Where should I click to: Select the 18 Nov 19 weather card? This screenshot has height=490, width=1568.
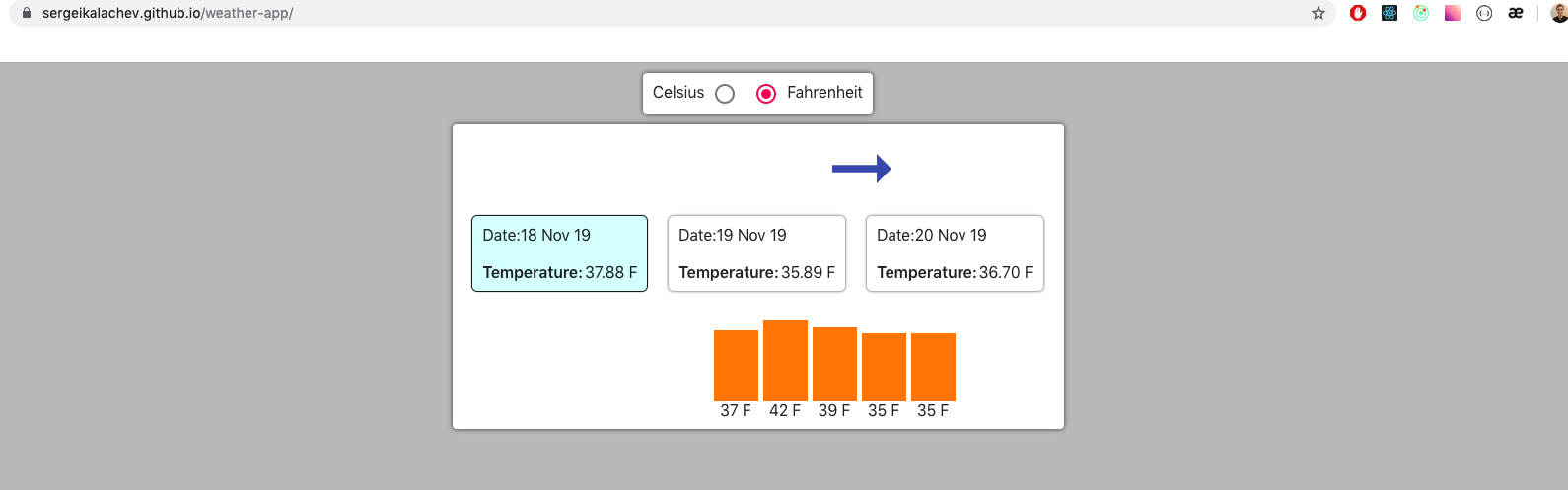(x=559, y=253)
